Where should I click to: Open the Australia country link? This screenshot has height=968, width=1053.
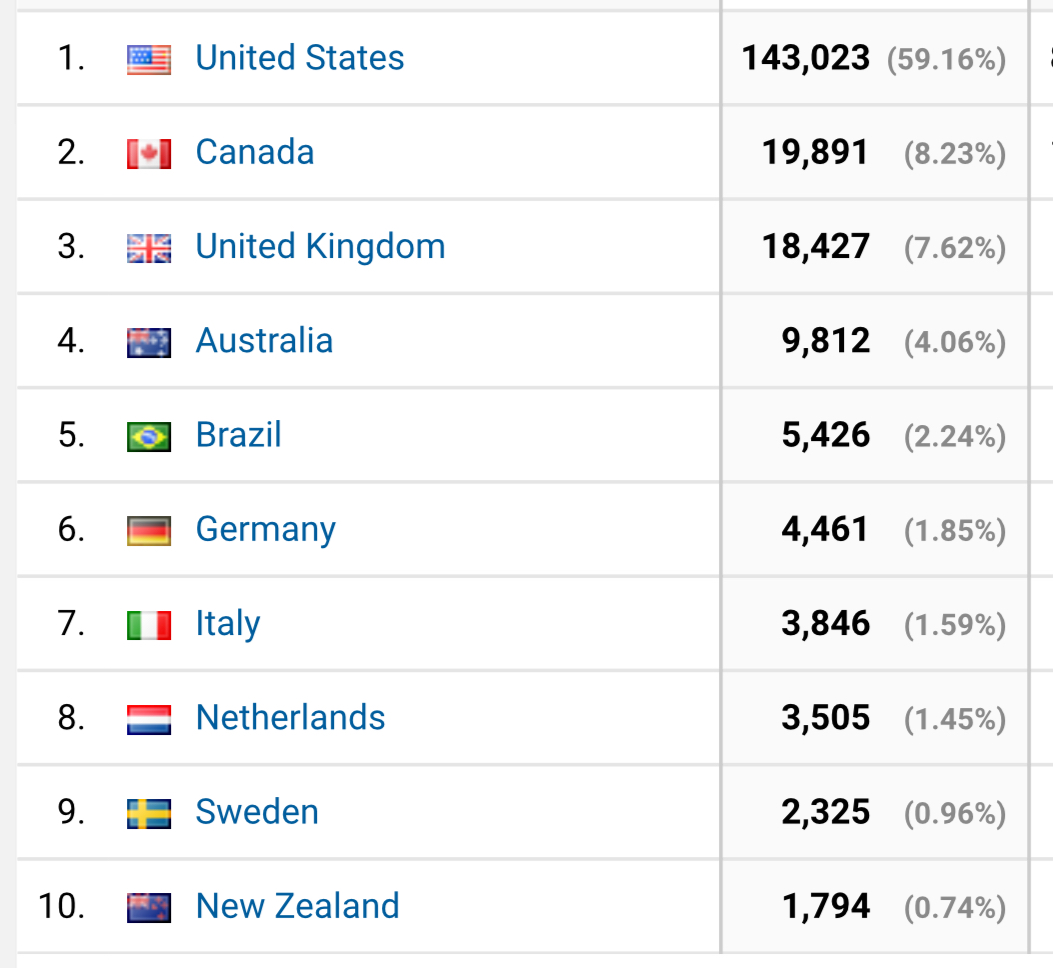pyautogui.click(x=264, y=341)
